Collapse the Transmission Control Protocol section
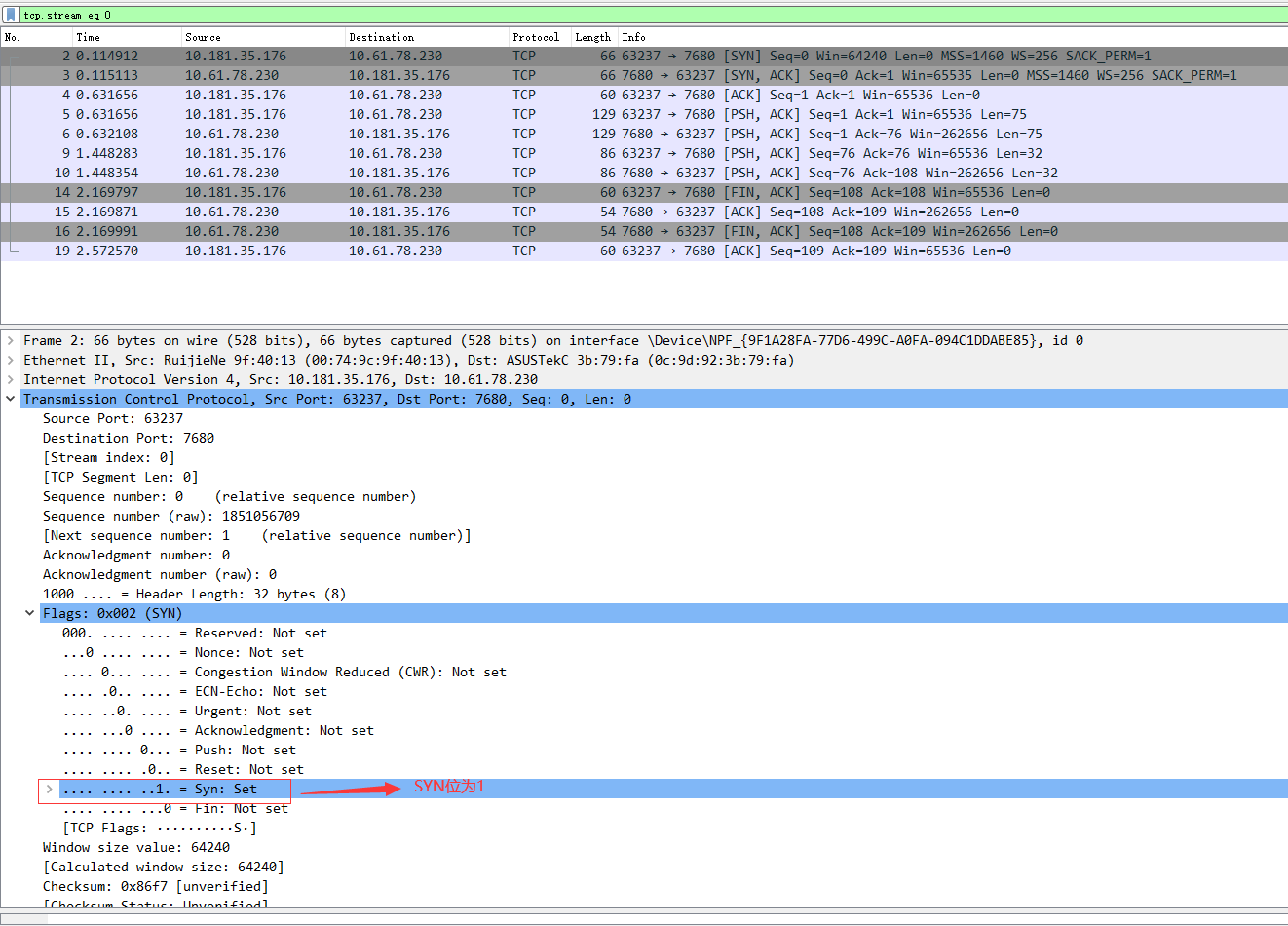The image size is (1288, 926). pyautogui.click(x=10, y=399)
